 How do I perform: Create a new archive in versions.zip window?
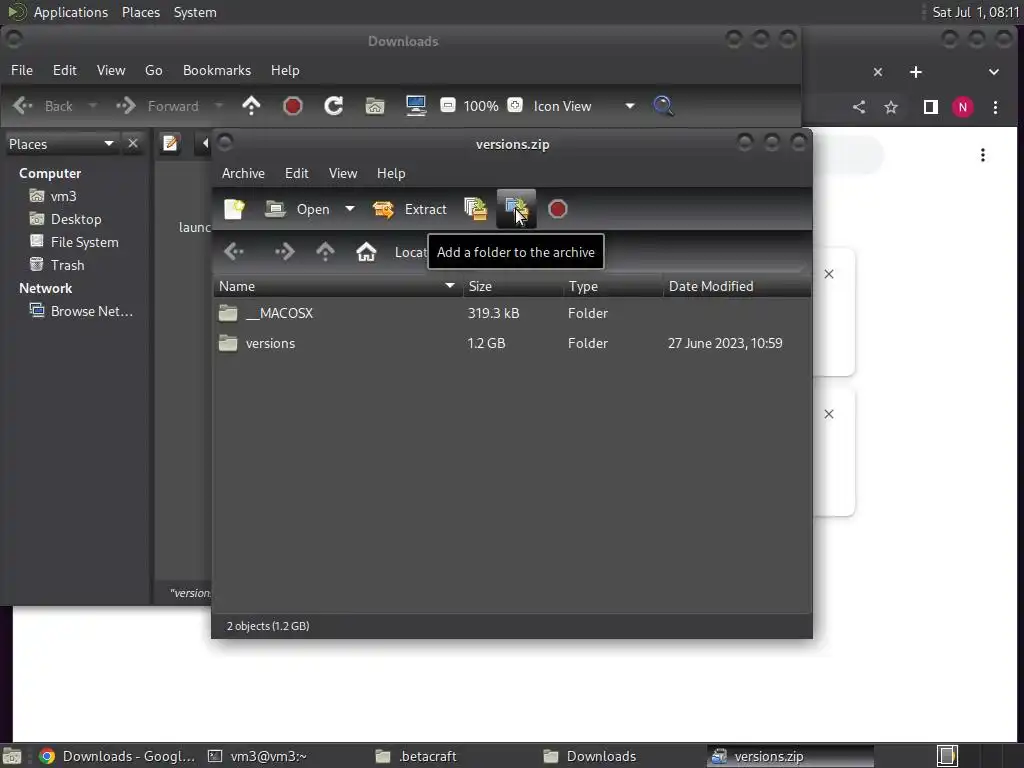(x=234, y=209)
